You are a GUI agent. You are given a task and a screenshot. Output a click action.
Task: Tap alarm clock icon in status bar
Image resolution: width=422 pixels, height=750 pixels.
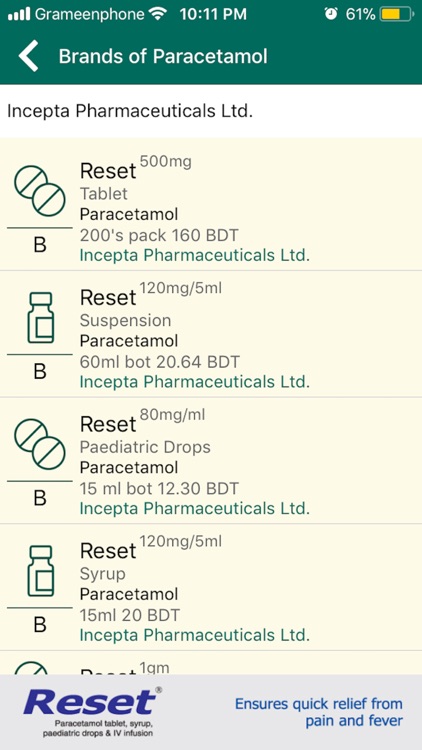331,14
